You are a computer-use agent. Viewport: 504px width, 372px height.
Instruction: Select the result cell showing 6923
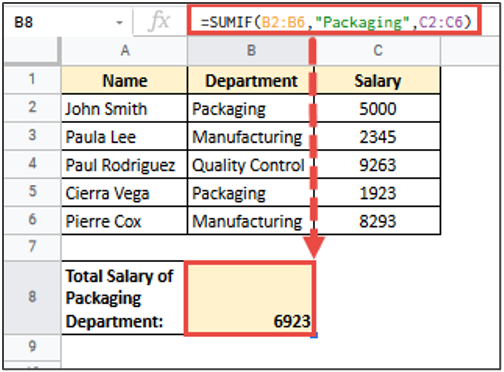coord(250,298)
